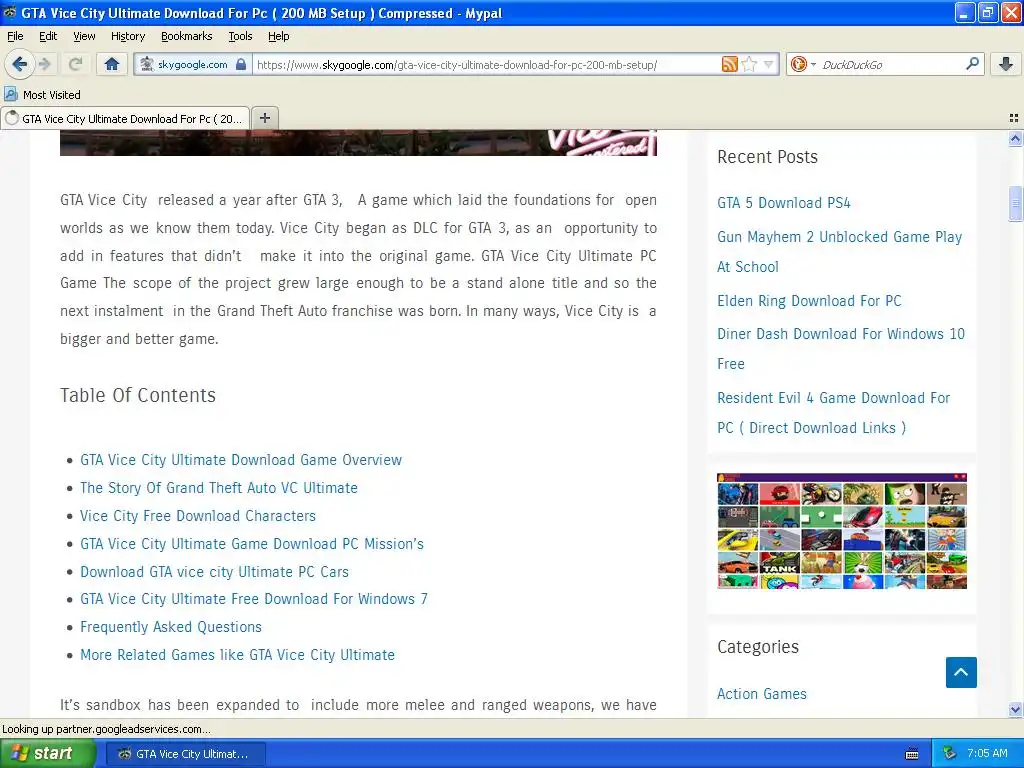Click the DuckDuckGo search input field

tap(890, 64)
